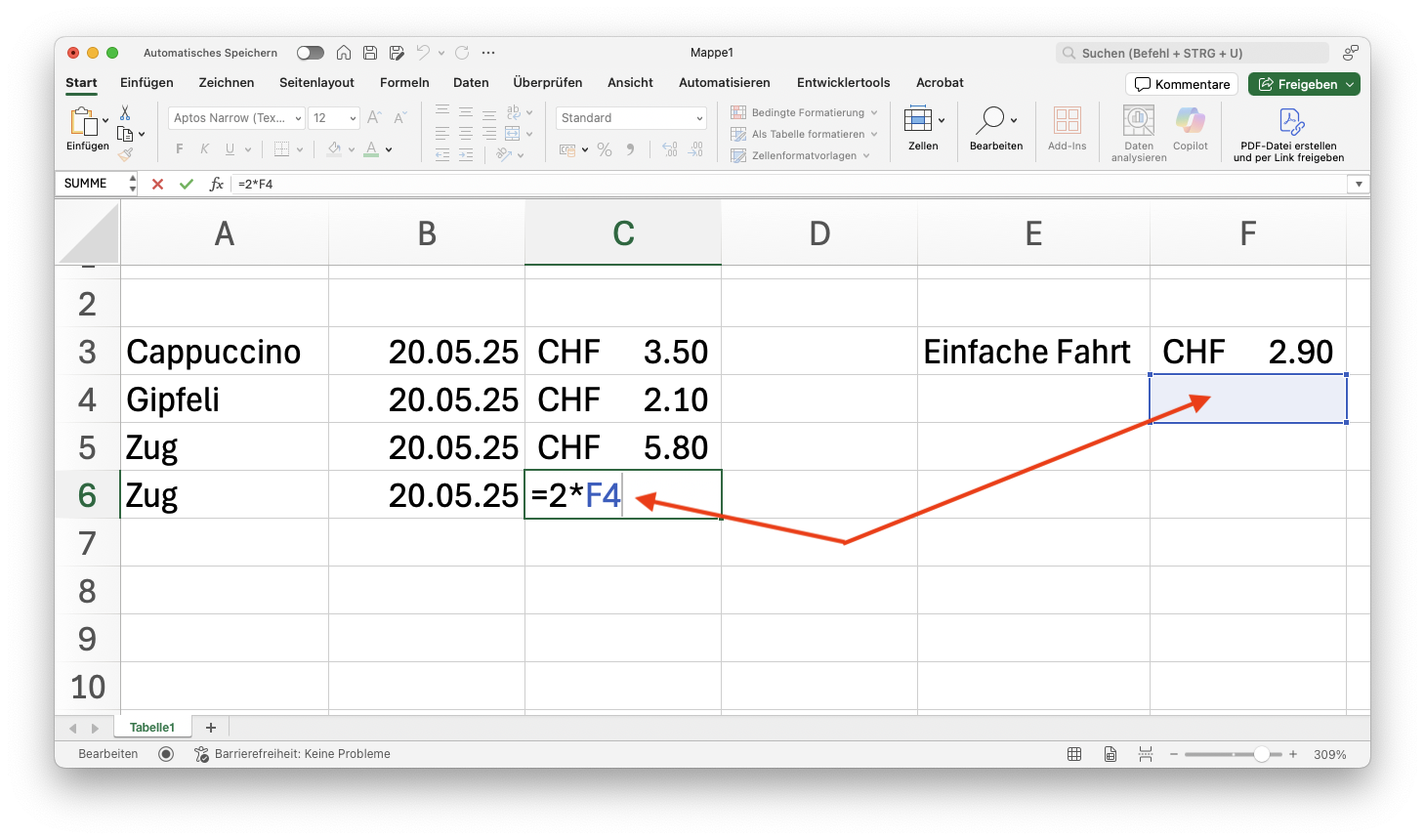Open the insert function (fx) dialog
Screen dimensions: 1425x840
point(217,184)
